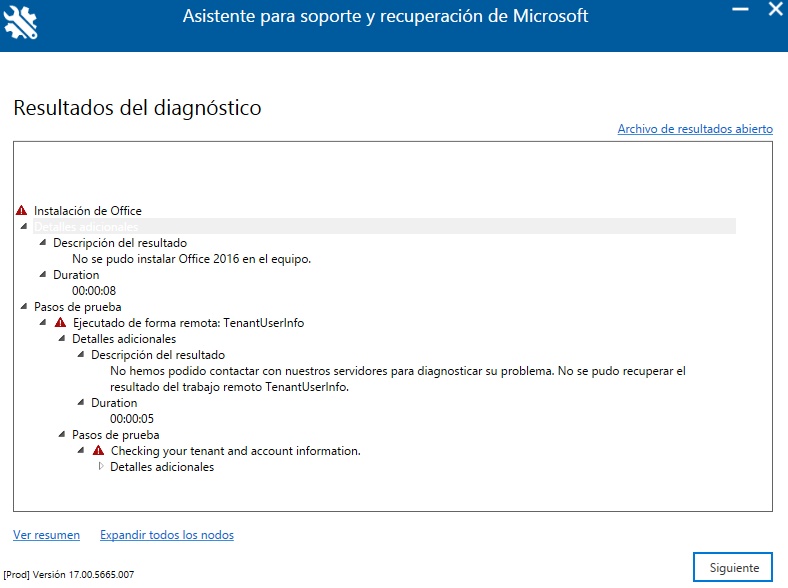The height and width of the screenshot is (588, 788).
Task: Collapse the highlighted Detalles adicionales node at top
Action: pos(24,227)
